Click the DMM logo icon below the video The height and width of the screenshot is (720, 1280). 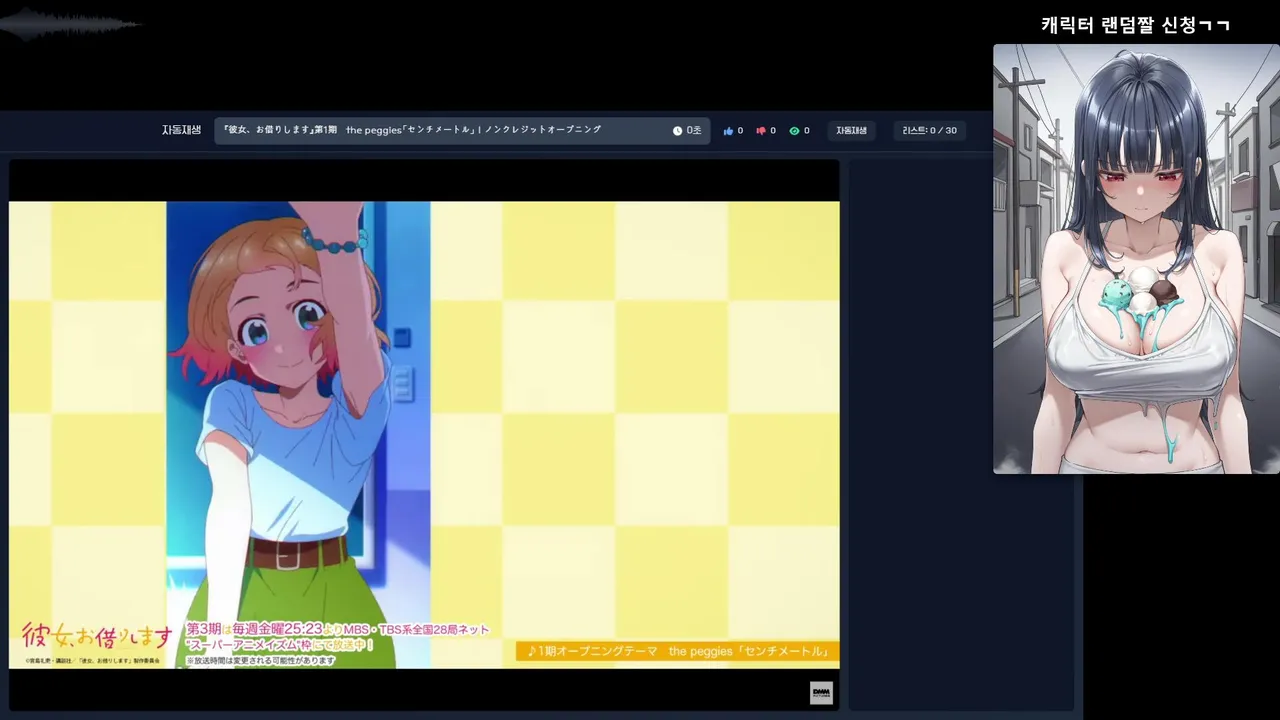click(x=821, y=693)
